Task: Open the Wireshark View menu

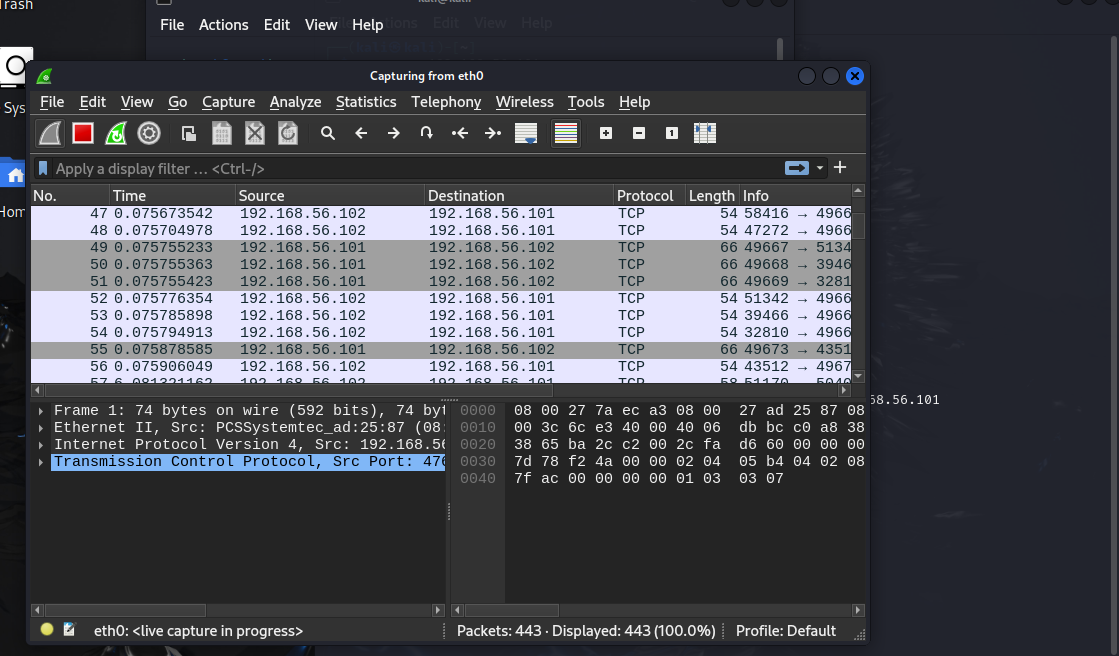Action: 137,102
